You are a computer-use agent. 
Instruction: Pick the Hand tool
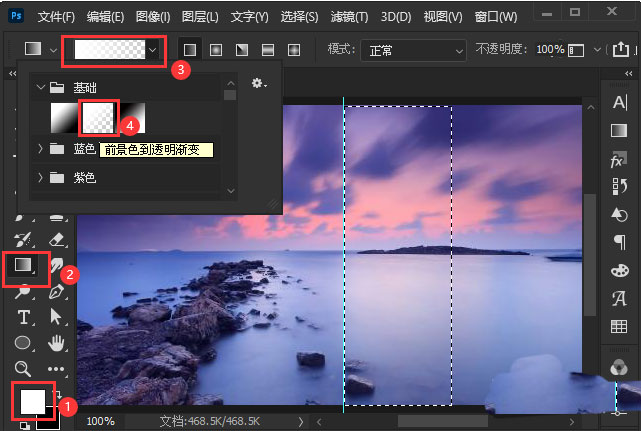57,343
